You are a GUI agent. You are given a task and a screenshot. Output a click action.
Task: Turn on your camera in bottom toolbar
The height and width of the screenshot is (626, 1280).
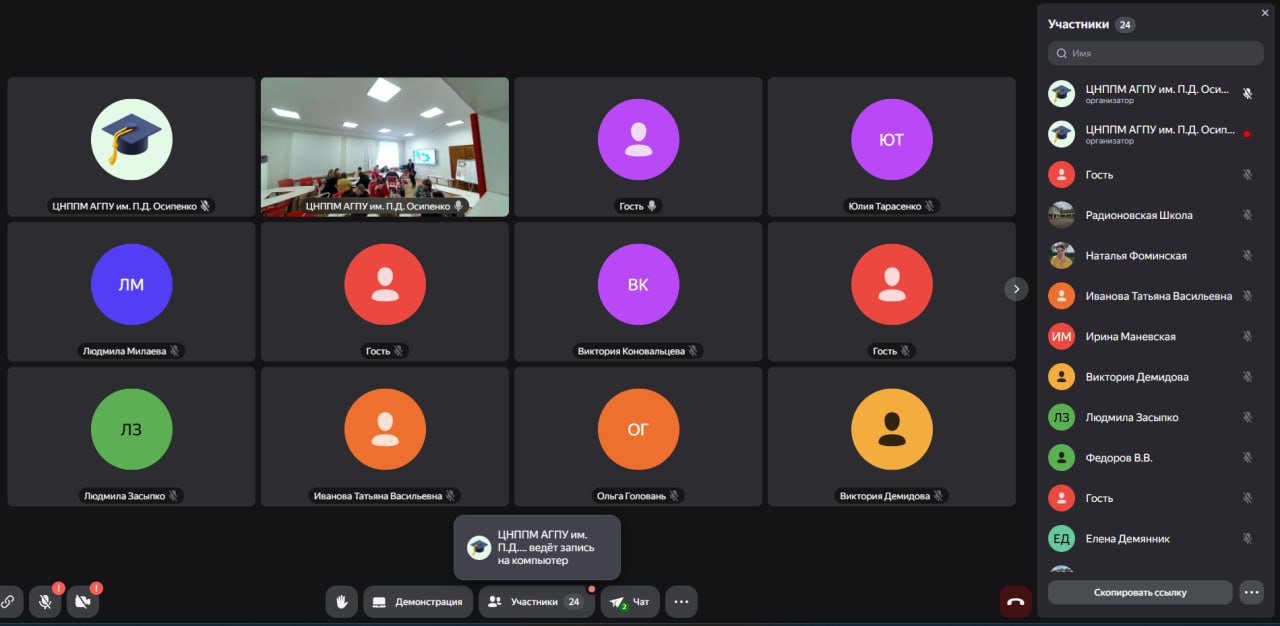click(x=83, y=602)
